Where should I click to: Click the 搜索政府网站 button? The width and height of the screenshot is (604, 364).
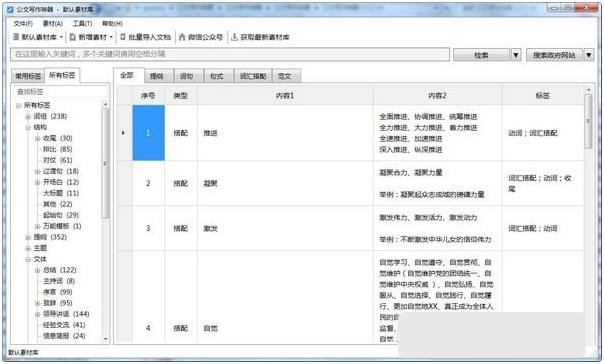554,55
